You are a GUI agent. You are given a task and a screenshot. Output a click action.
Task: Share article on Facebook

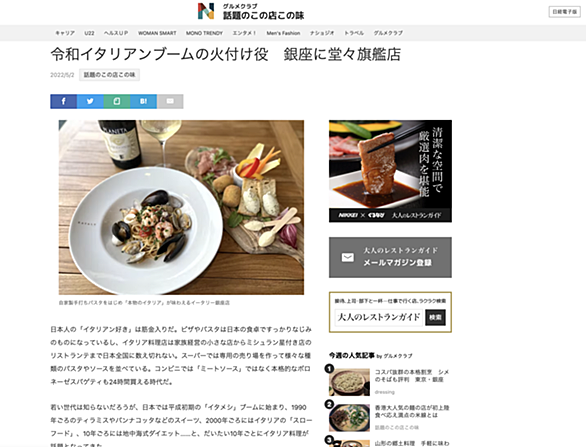pyautogui.click(x=64, y=101)
